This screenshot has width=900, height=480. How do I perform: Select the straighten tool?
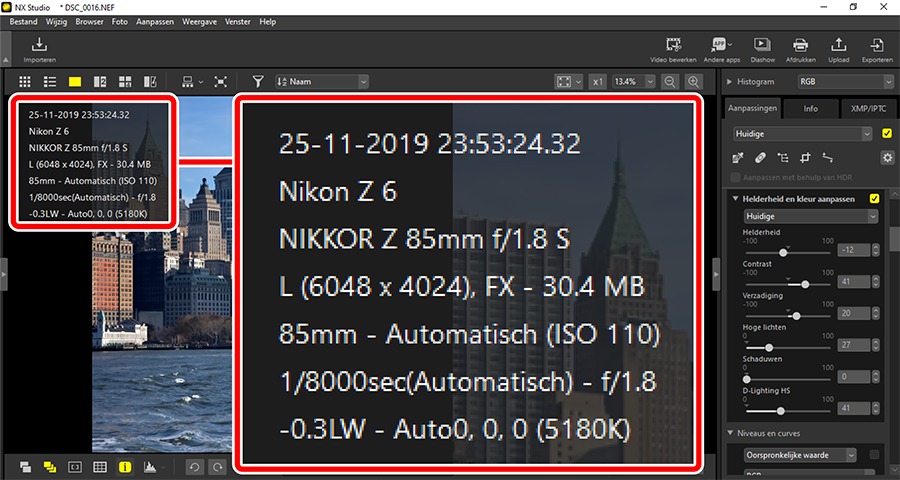point(827,157)
